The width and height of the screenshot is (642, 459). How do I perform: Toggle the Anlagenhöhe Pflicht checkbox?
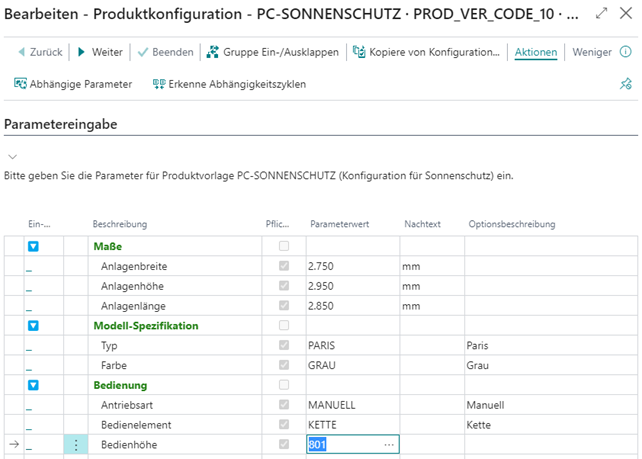point(284,285)
